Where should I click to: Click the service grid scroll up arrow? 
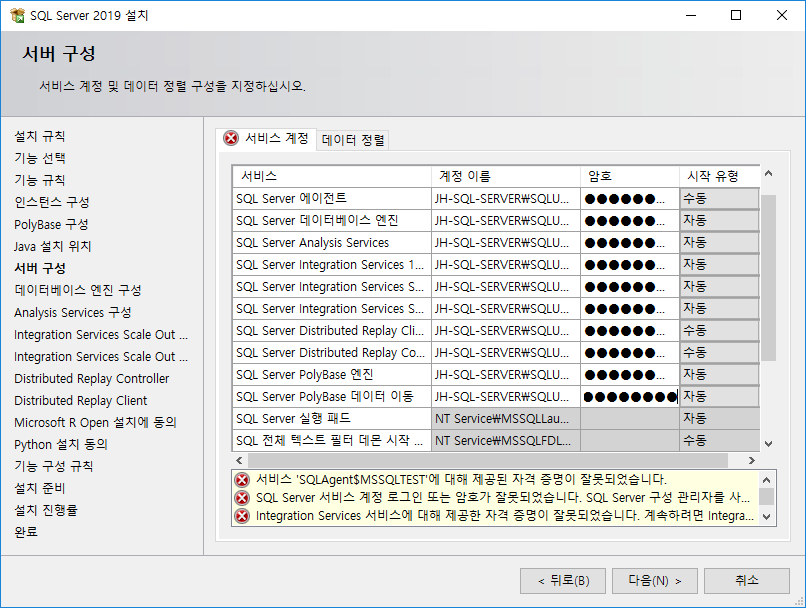coord(768,174)
